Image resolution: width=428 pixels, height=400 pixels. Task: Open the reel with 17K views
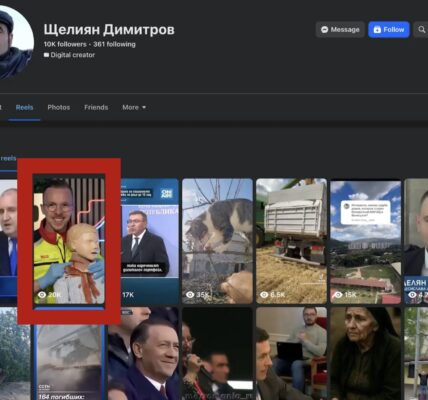(149, 241)
